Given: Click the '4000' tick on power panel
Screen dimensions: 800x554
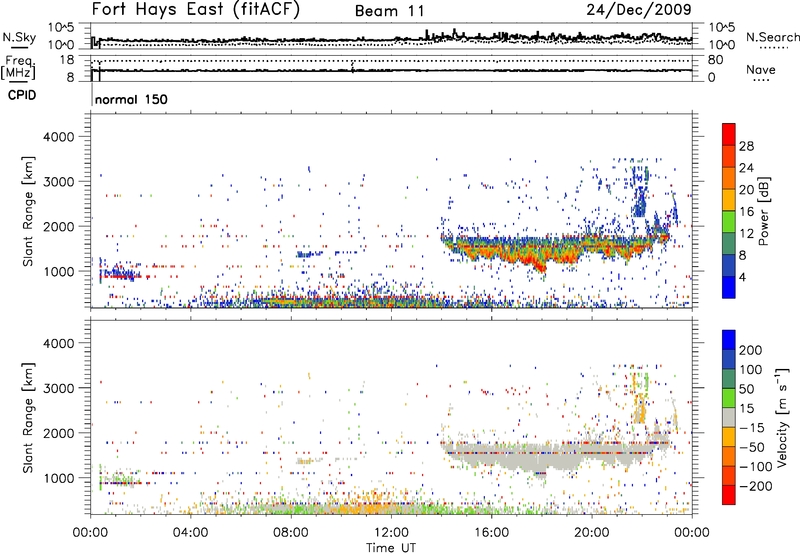Looking at the screenshot, I should pos(58,137).
